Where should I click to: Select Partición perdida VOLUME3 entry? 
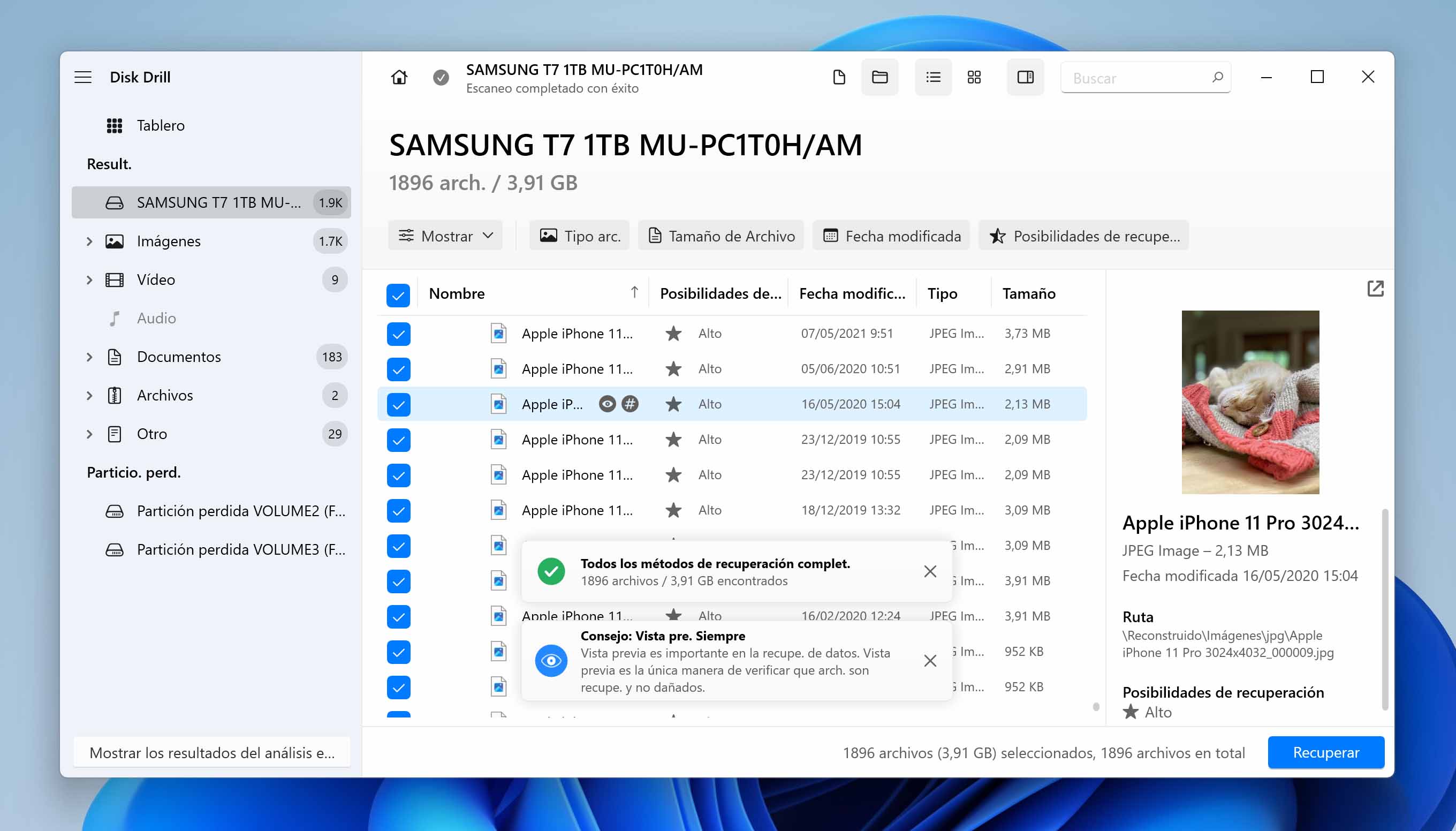tap(211, 549)
